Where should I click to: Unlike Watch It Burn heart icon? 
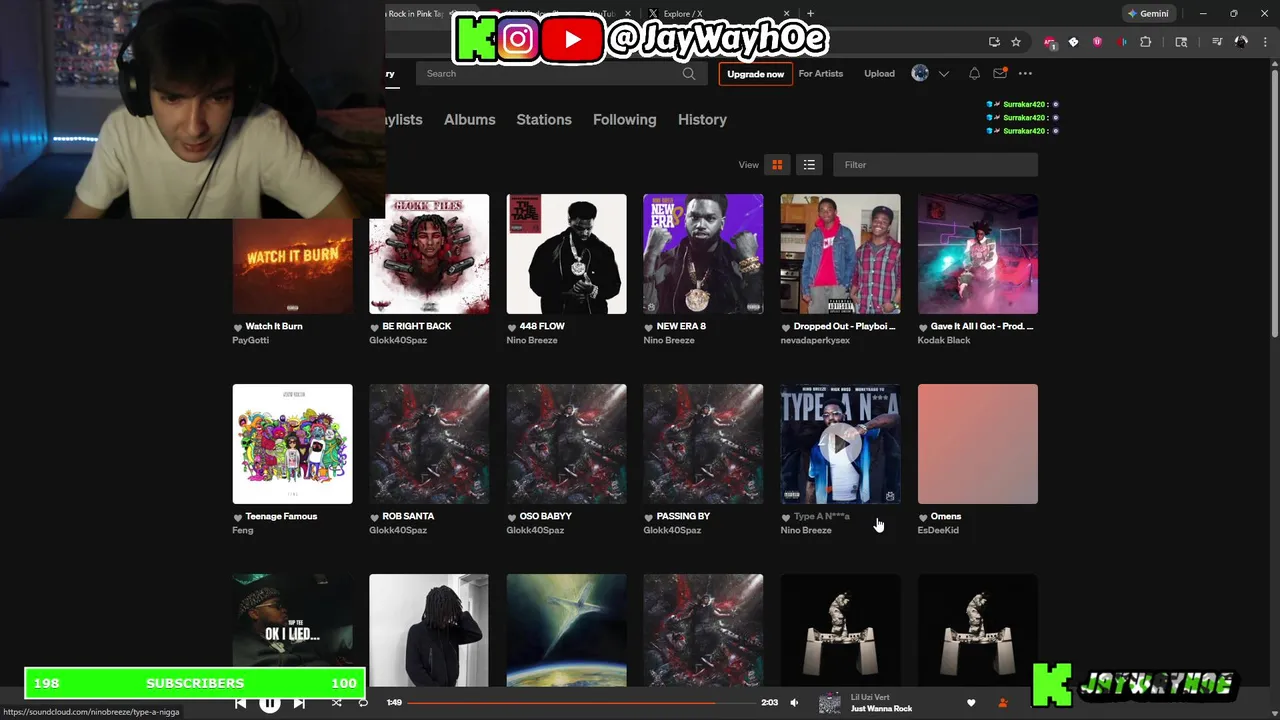(x=238, y=327)
